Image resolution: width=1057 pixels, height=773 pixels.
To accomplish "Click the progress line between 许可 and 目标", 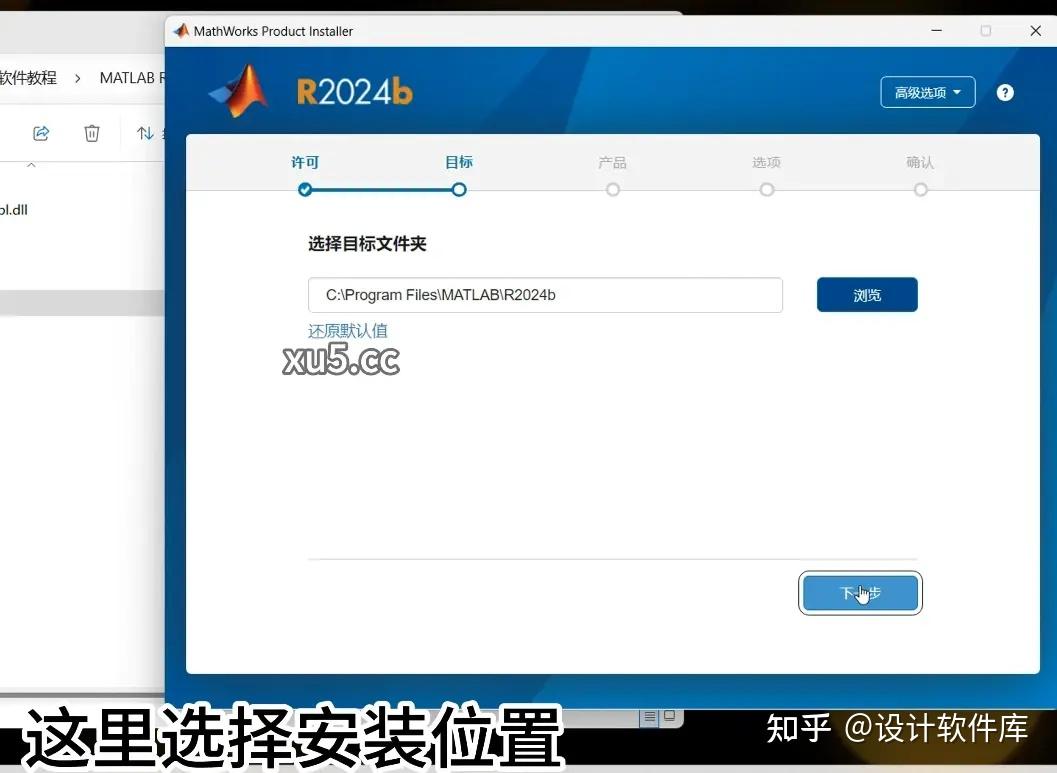I will click(382, 189).
